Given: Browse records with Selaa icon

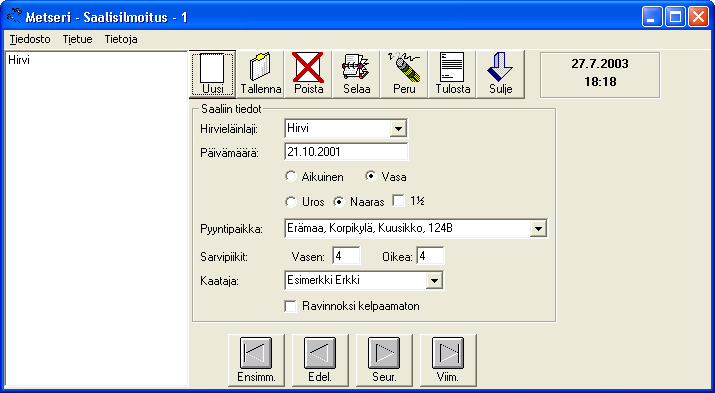Looking at the screenshot, I should pyautogui.click(x=357, y=74).
